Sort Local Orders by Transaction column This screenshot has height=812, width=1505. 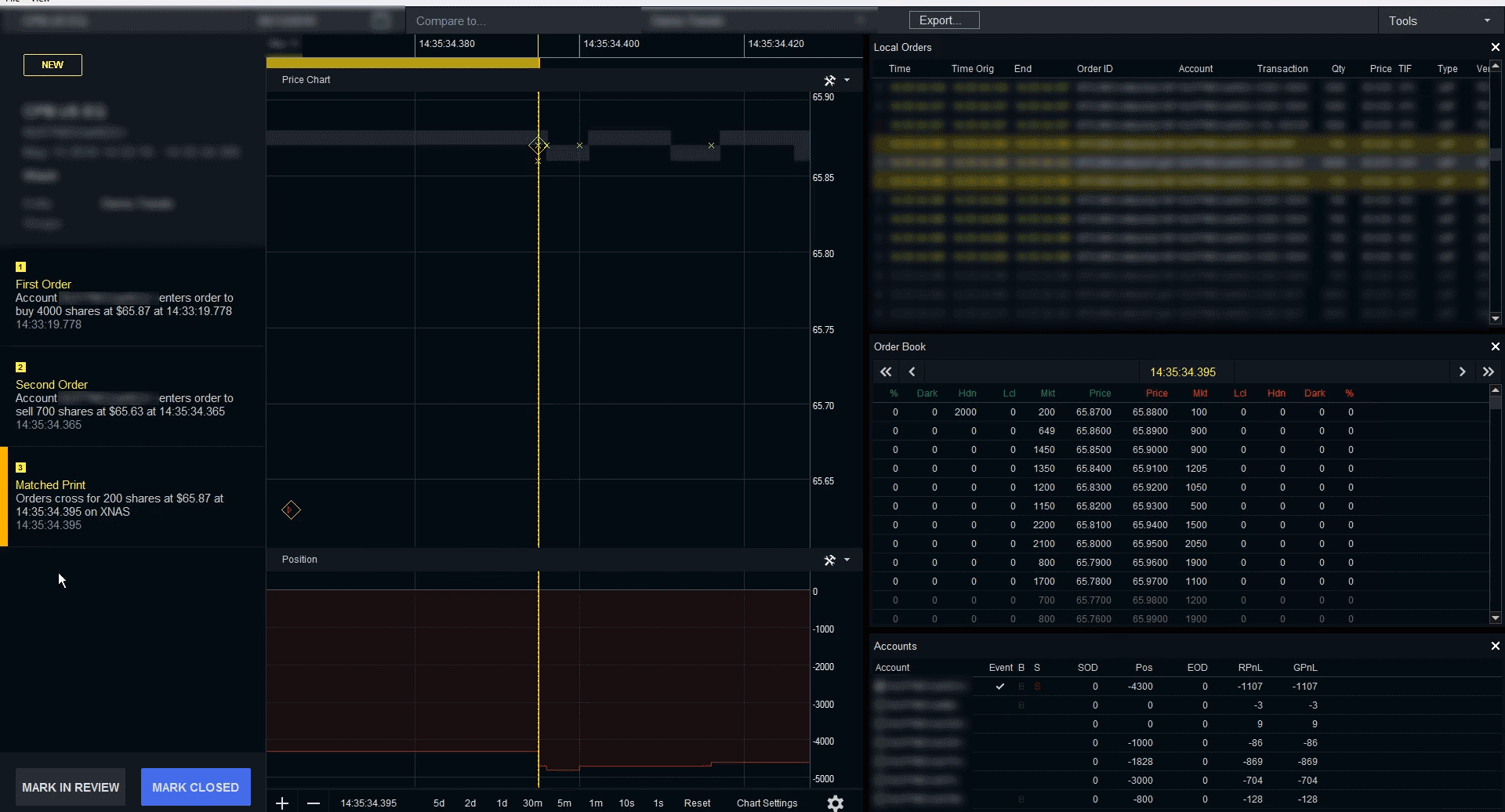(1282, 69)
